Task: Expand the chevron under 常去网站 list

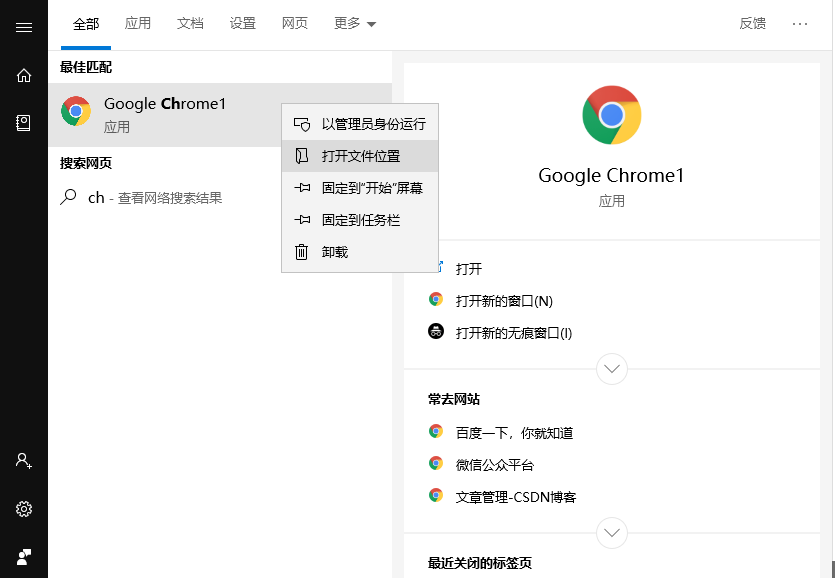Action: (x=612, y=533)
